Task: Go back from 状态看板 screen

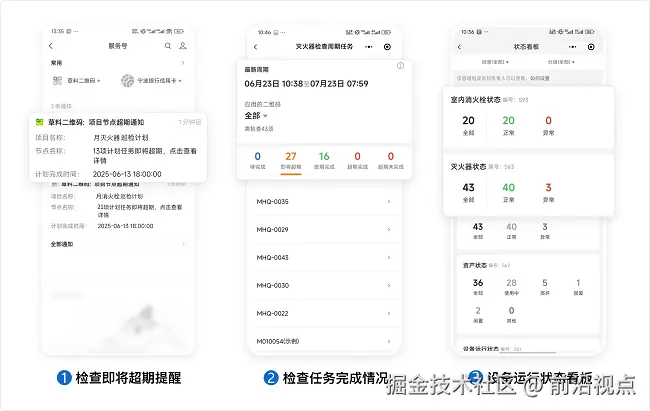Action: coord(459,47)
